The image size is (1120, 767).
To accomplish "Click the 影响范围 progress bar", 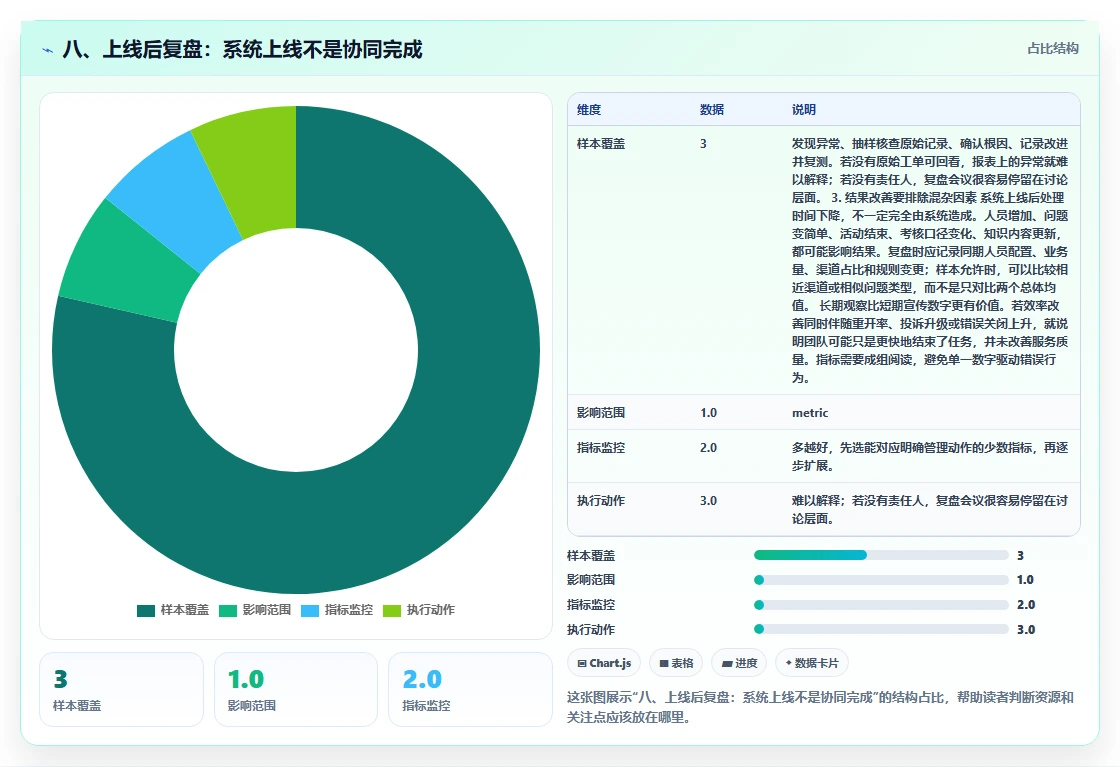I will pos(881,580).
